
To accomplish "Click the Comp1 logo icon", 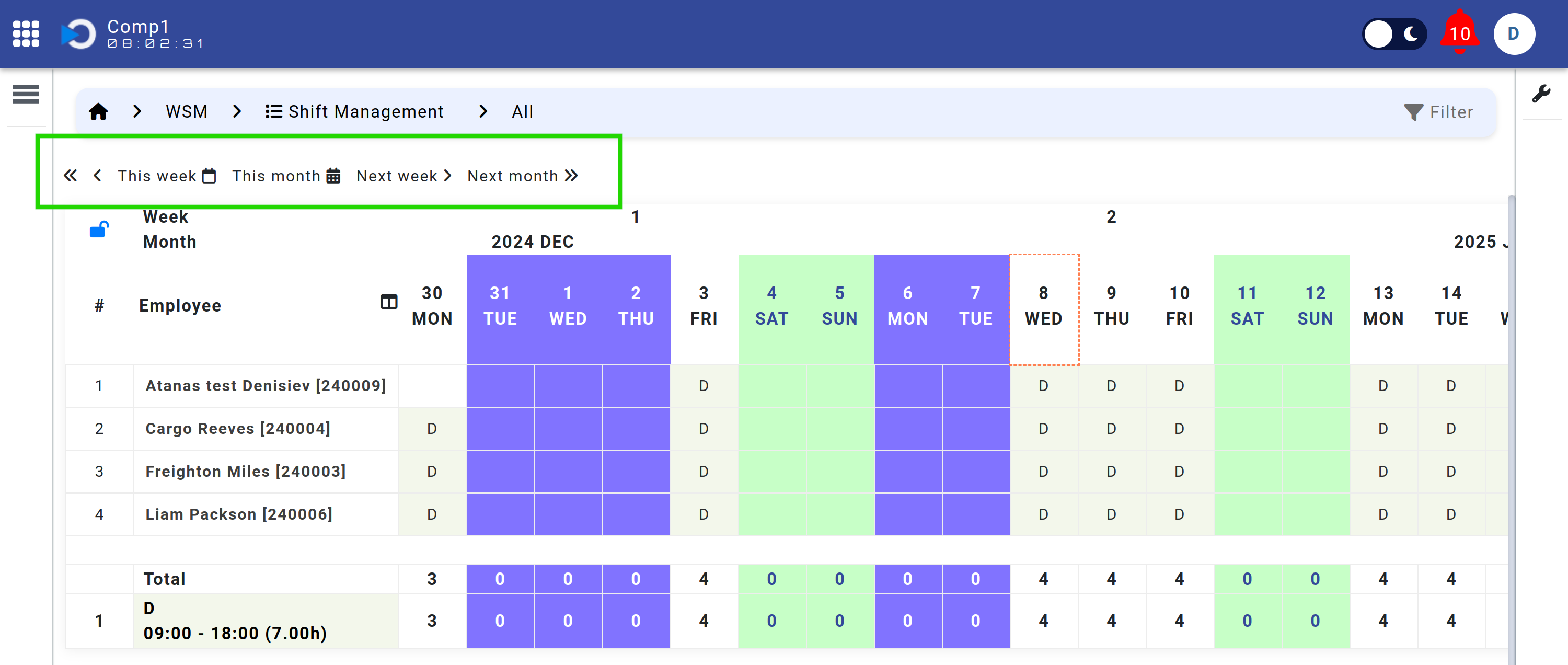I will tap(79, 33).
